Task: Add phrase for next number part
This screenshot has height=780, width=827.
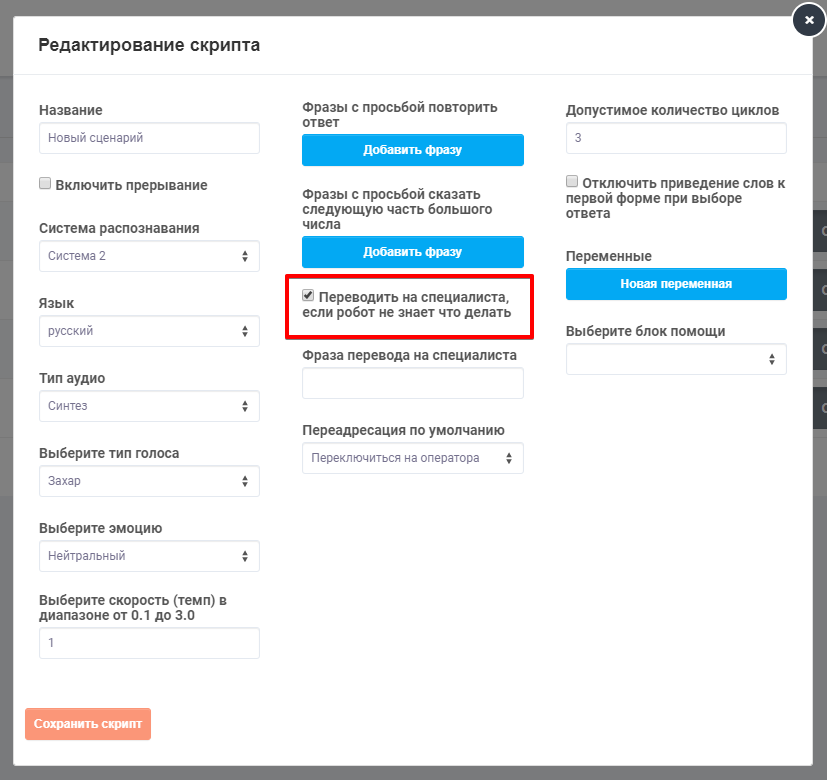Action: pyautogui.click(x=412, y=252)
